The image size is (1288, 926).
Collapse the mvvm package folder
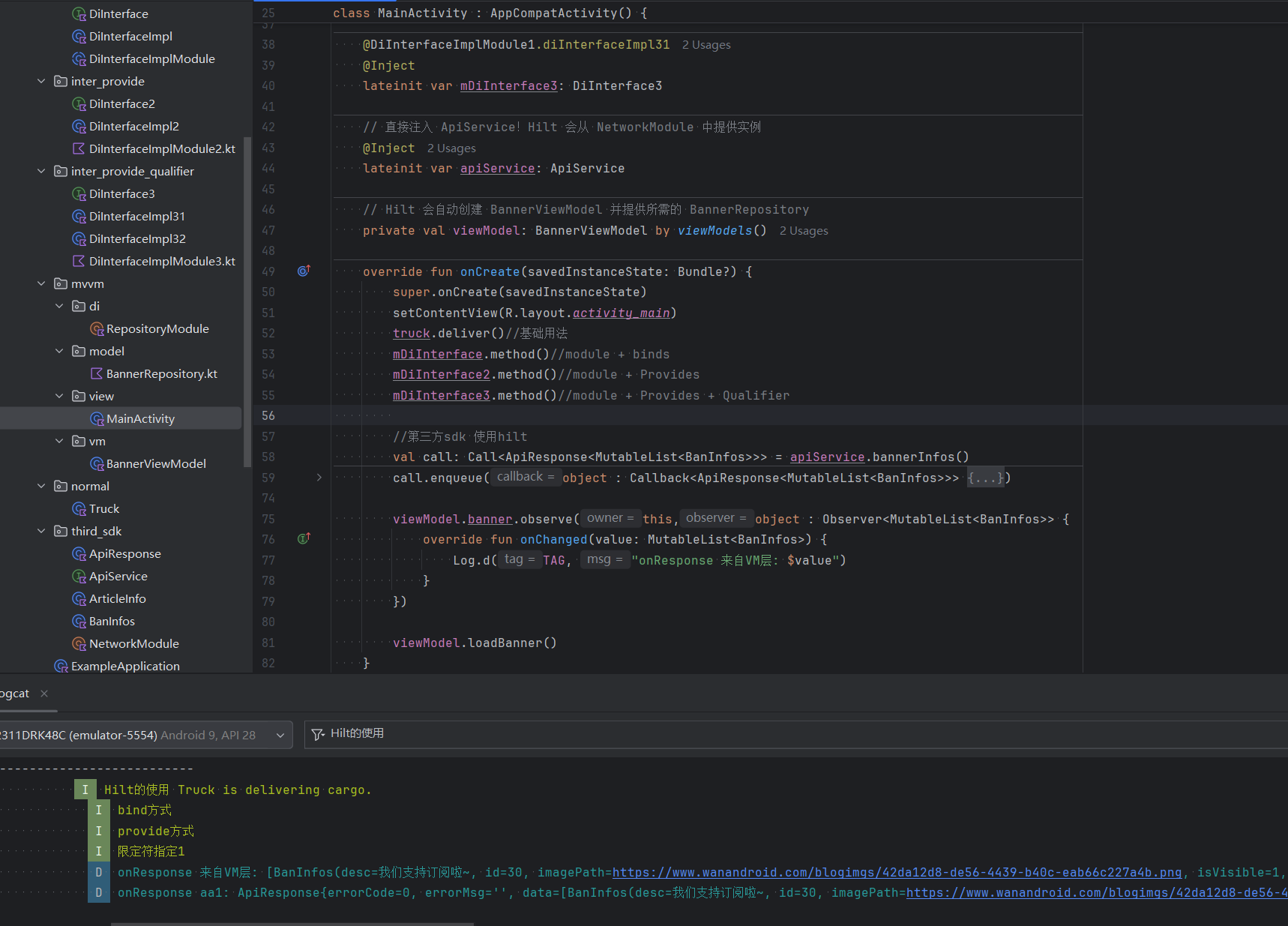pyautogui.click(x=41, y=284)
